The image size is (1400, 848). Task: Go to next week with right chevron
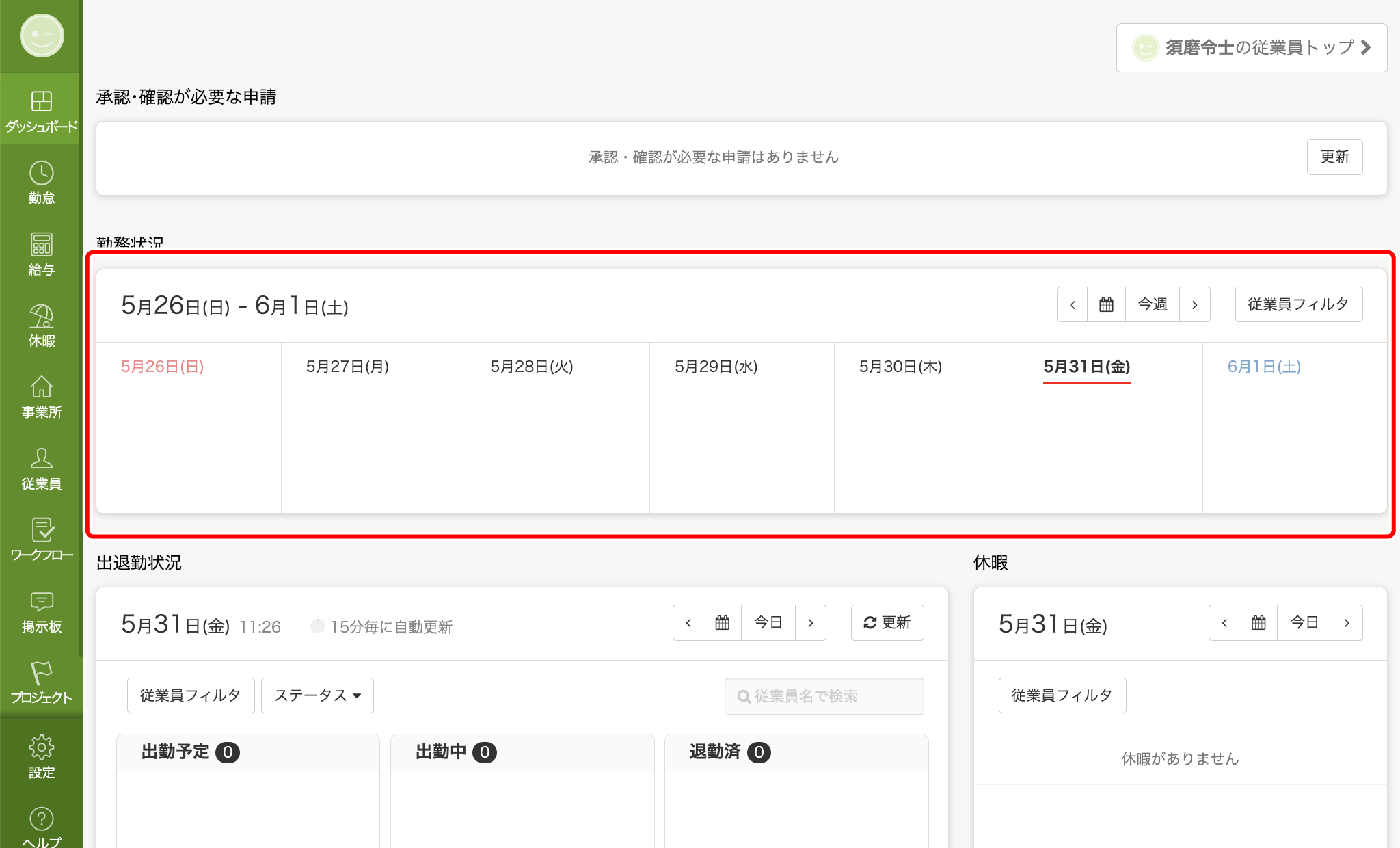(1194, 305)
